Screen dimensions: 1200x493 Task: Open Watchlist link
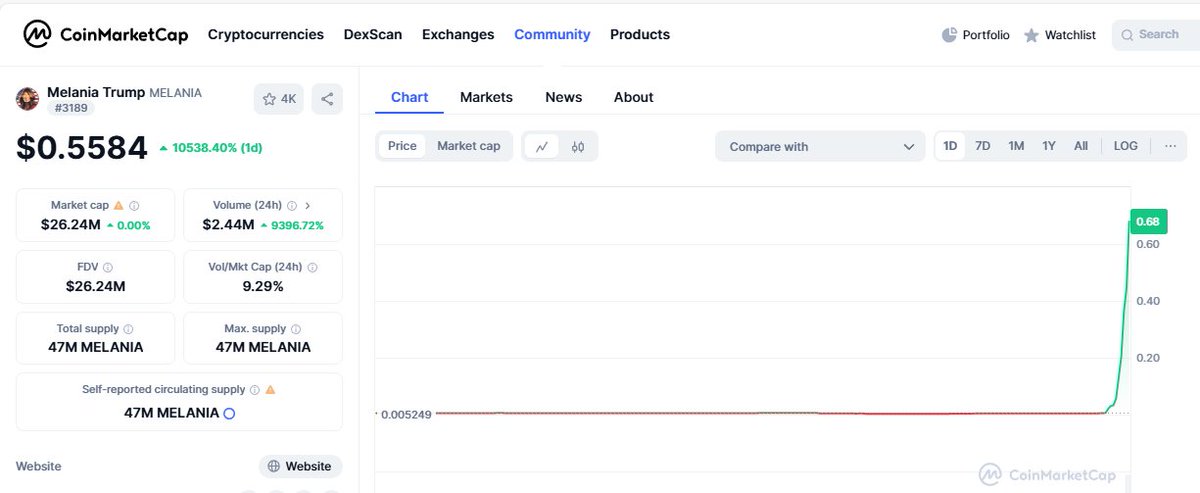point(1060,35)
